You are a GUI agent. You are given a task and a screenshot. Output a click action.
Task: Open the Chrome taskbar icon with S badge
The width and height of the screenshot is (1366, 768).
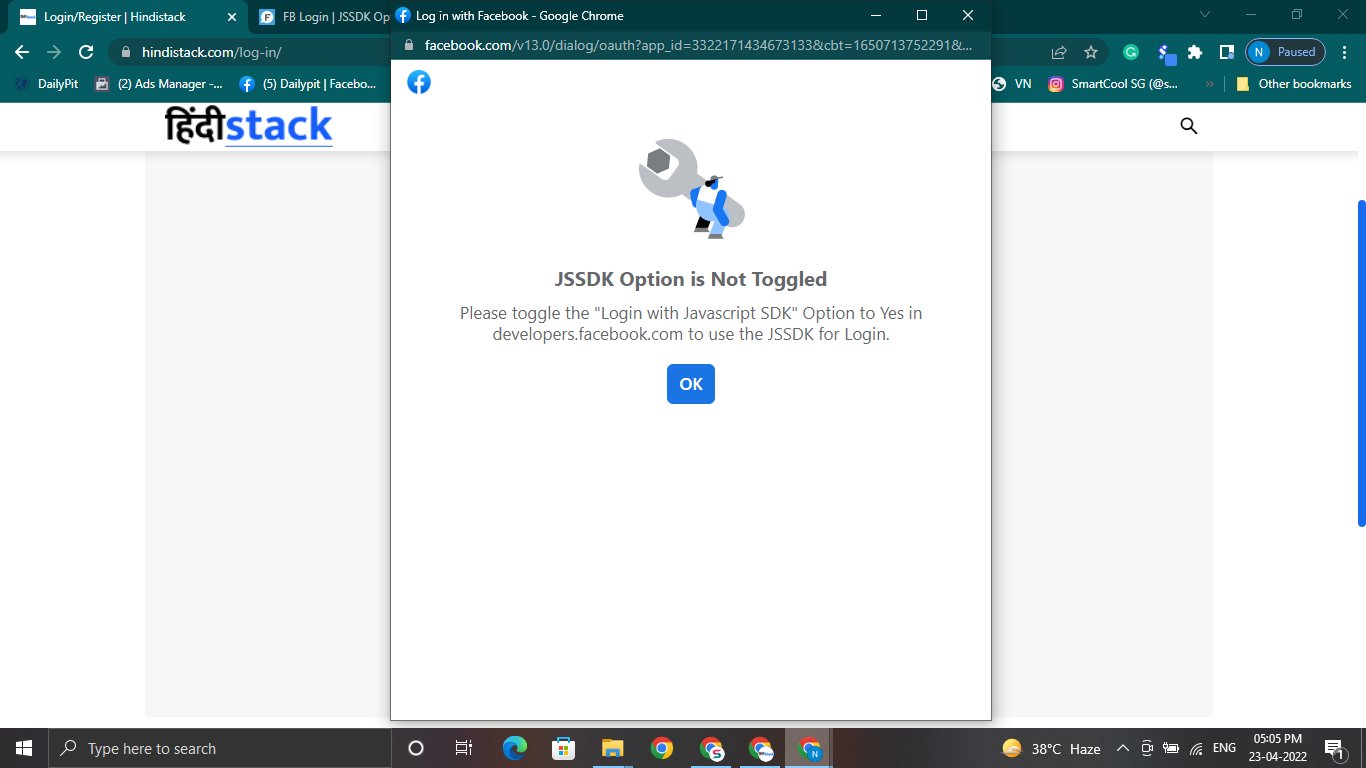711,748
